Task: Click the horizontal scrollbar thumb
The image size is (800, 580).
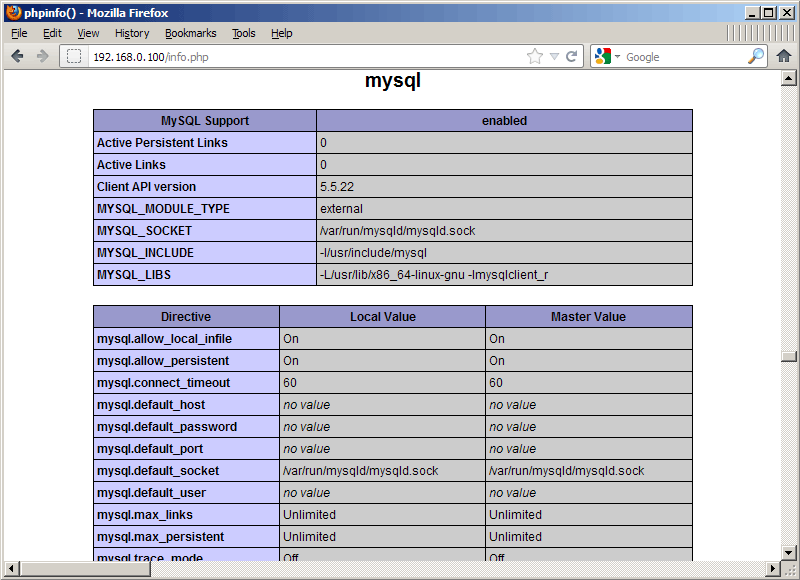Action: coord(86,568)
